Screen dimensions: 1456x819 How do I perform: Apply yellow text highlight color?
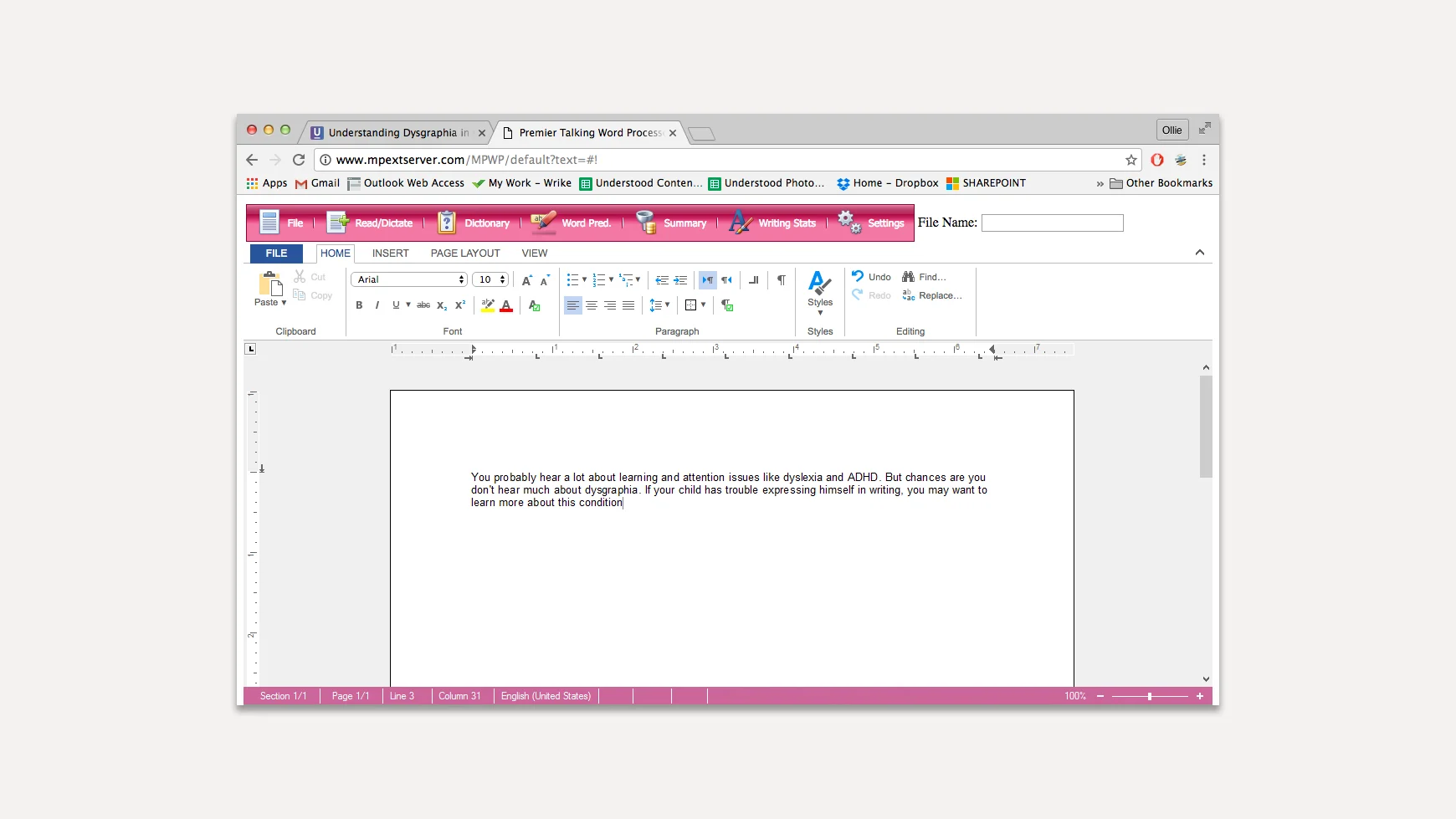point(488,305)
